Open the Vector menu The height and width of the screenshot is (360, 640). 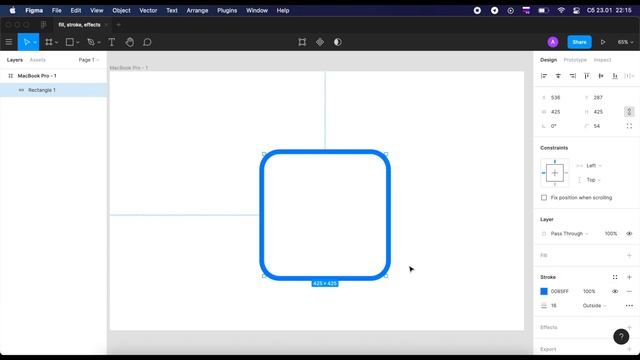click(148, 11)
